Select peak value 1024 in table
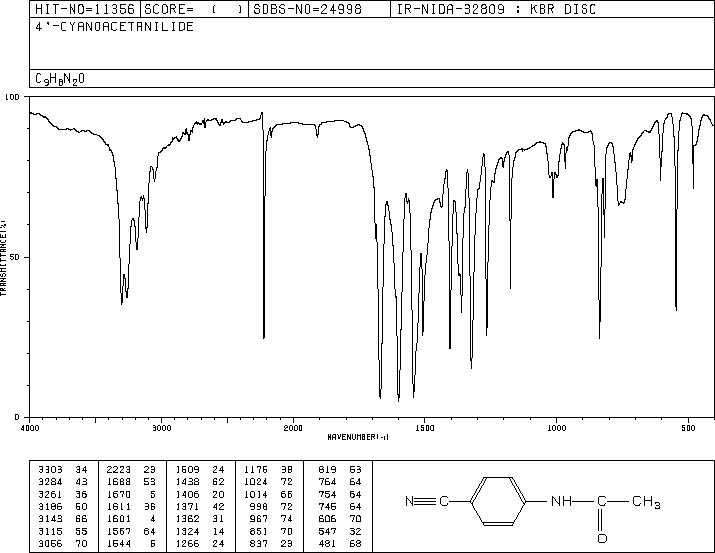The width and height of the screenshot is (715, 553). pos(256,482)
